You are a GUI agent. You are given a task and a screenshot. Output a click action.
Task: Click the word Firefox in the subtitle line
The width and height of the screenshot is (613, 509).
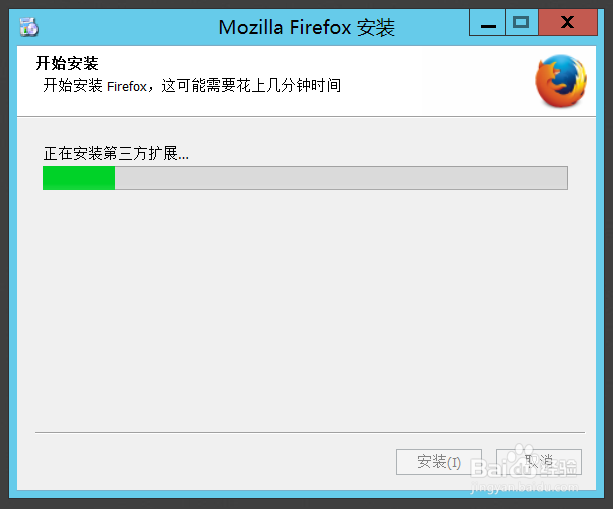(127, 86)
